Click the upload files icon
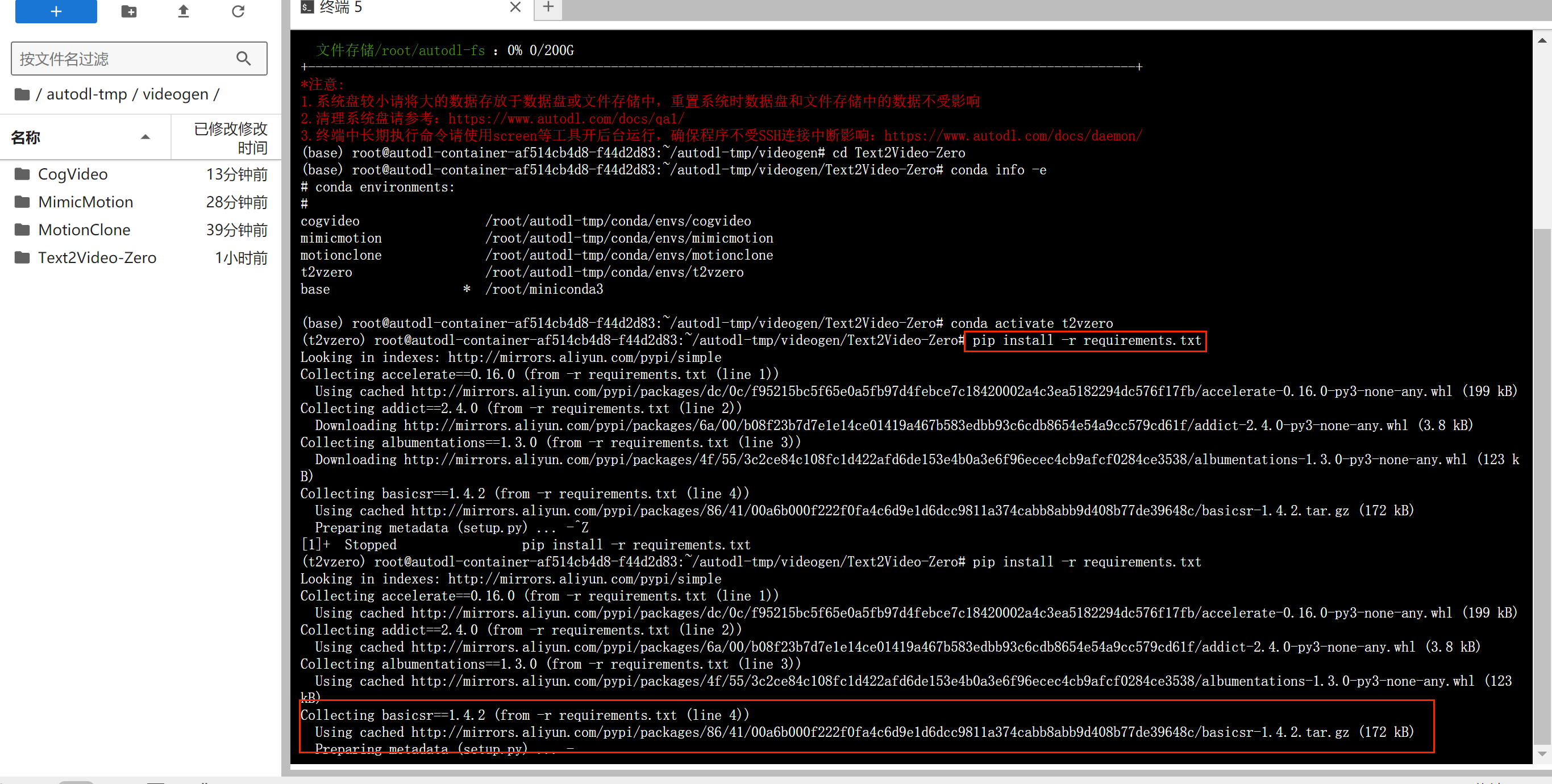This screenshot has height=784, width=1552. (x=183, y=11)
